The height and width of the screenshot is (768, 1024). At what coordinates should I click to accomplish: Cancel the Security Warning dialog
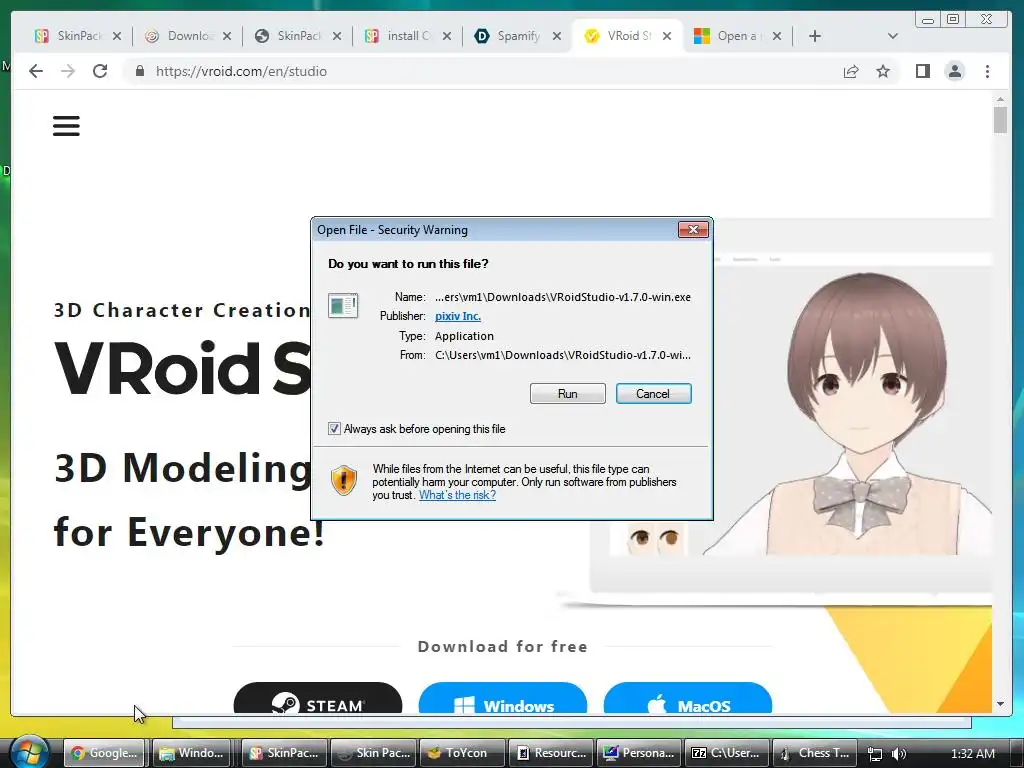[654, 394]
